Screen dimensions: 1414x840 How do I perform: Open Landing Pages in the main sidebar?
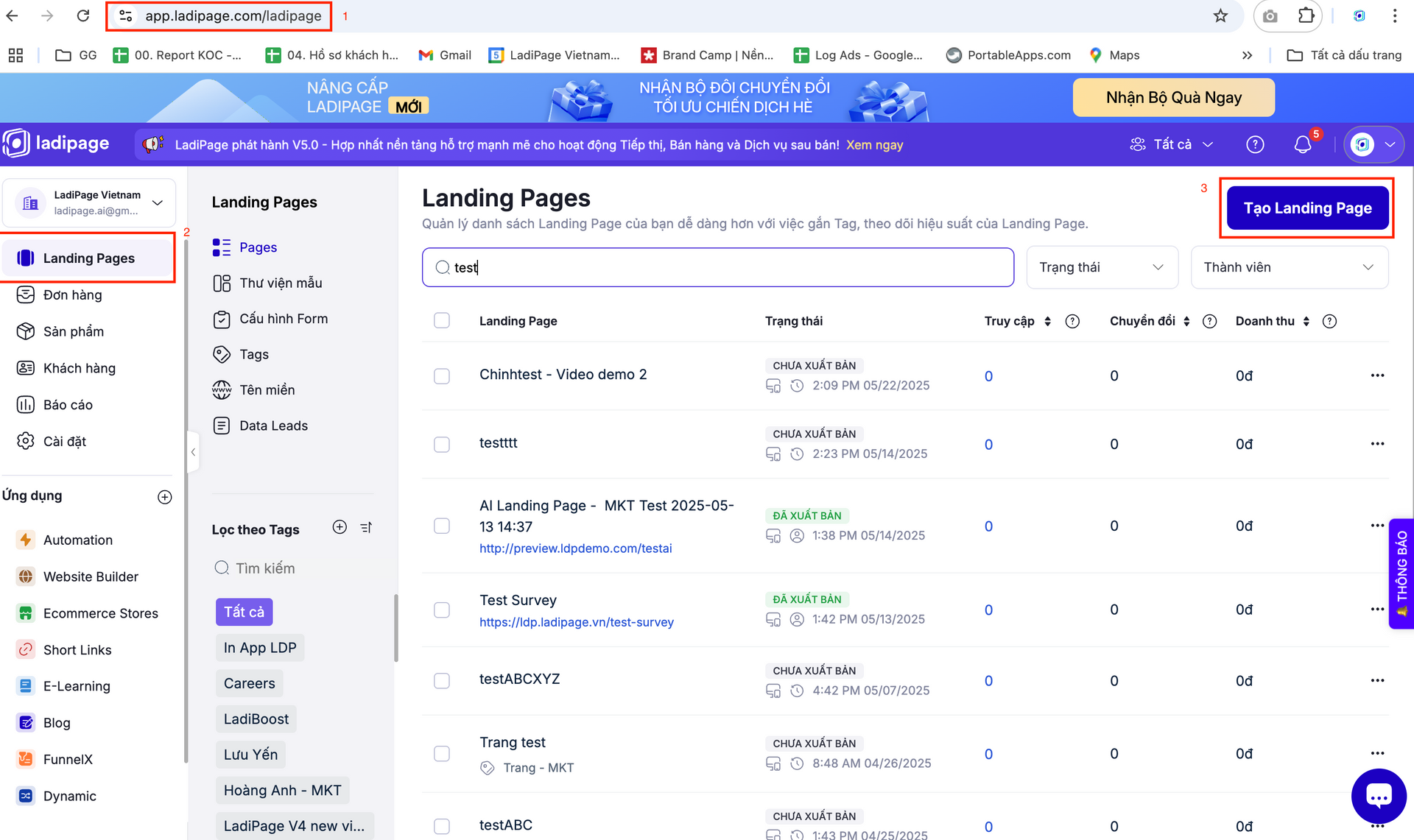point(88,258)
